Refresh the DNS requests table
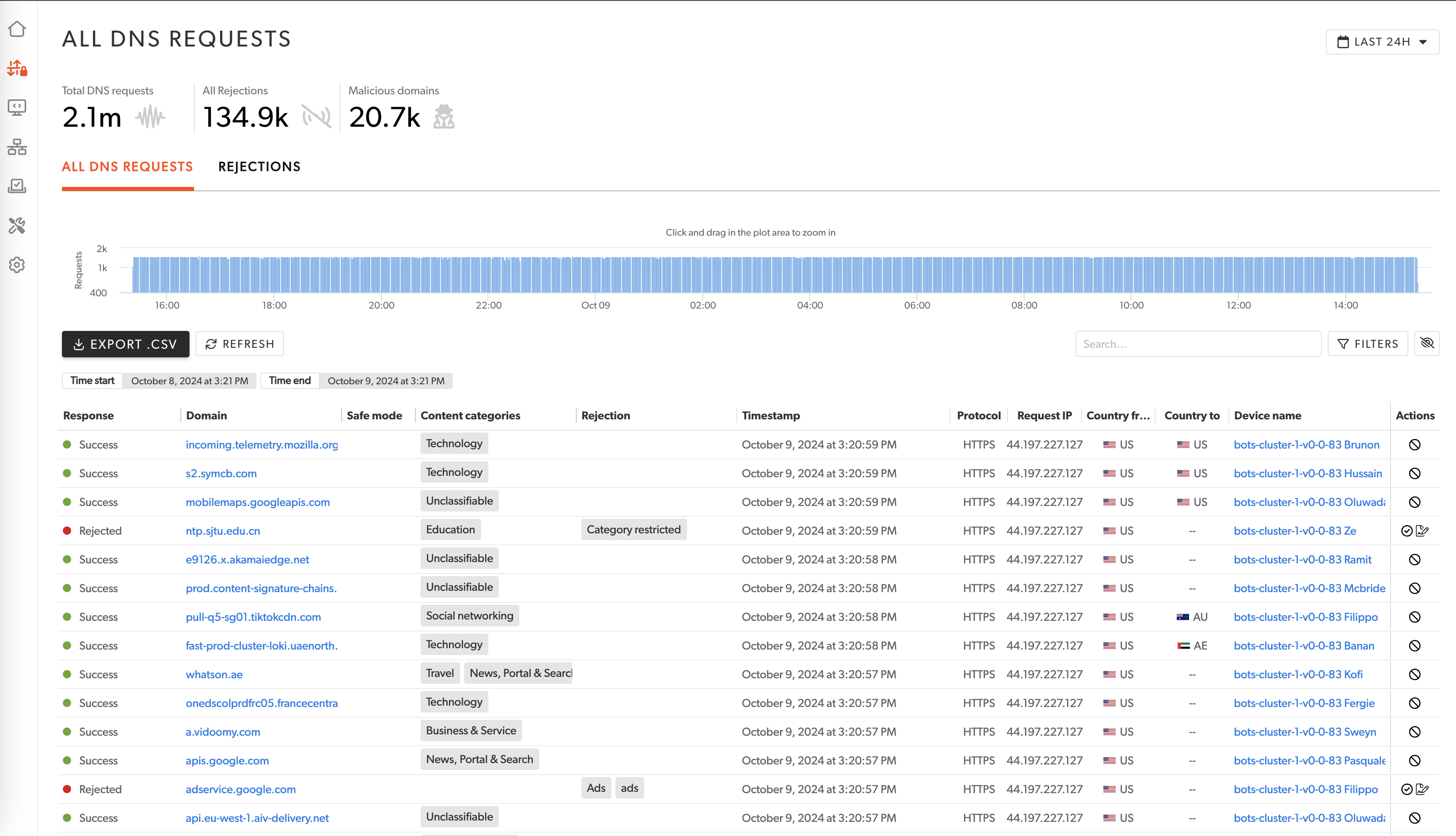Image resolution: width=1456 pixels, height=836 pixels. click(x=240, y=344)
